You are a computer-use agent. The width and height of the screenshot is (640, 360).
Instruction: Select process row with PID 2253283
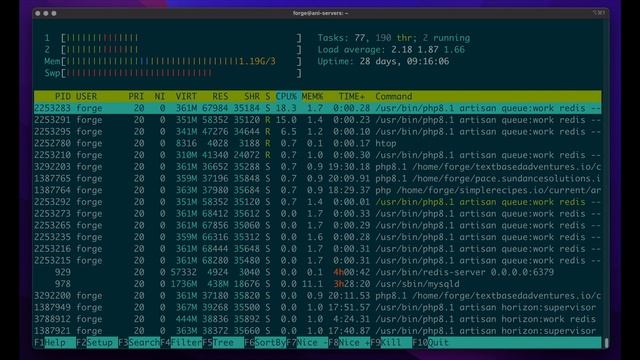tap(318, 108)
